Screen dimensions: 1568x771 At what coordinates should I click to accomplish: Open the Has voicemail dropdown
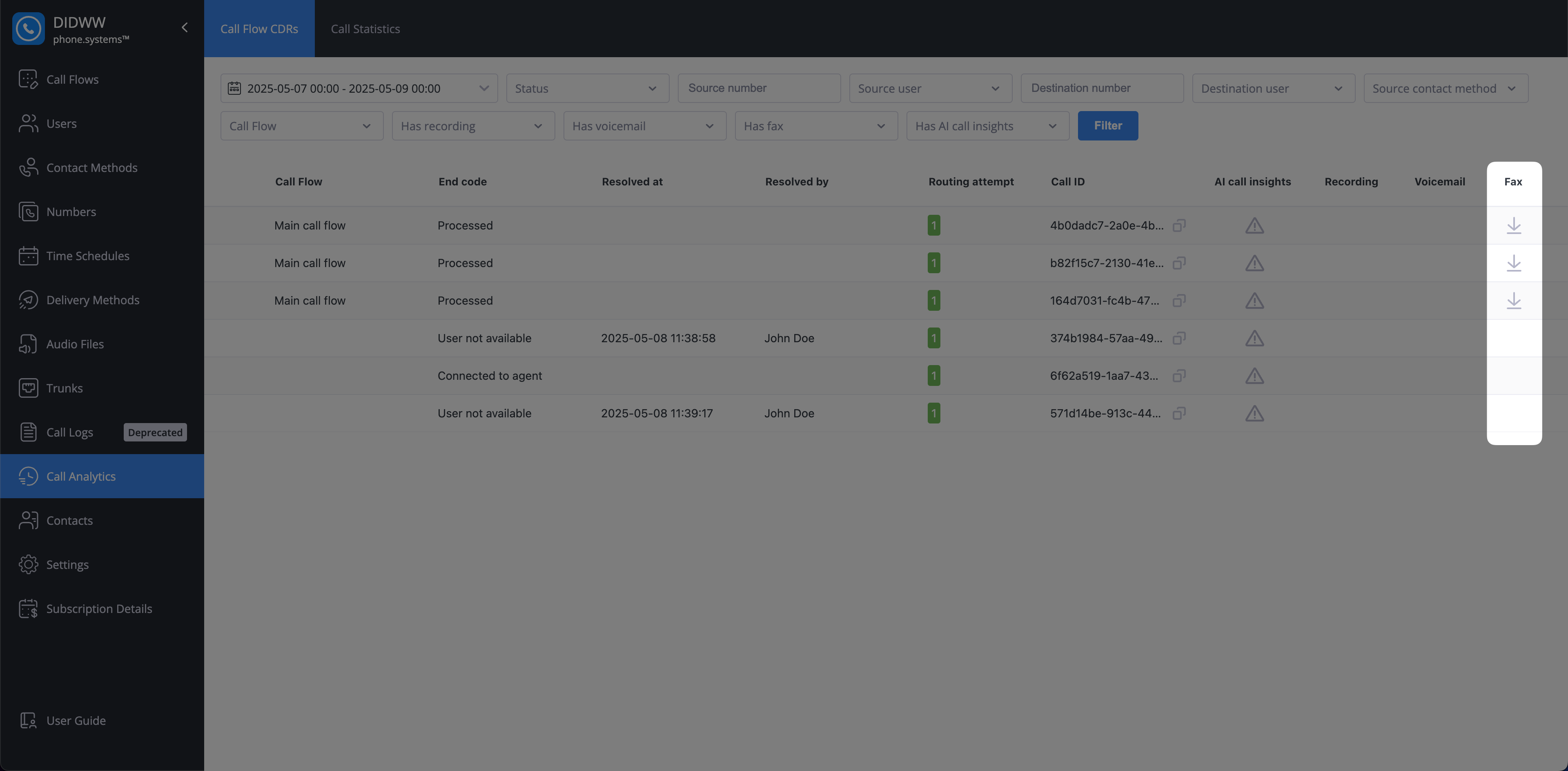(645, 126)
